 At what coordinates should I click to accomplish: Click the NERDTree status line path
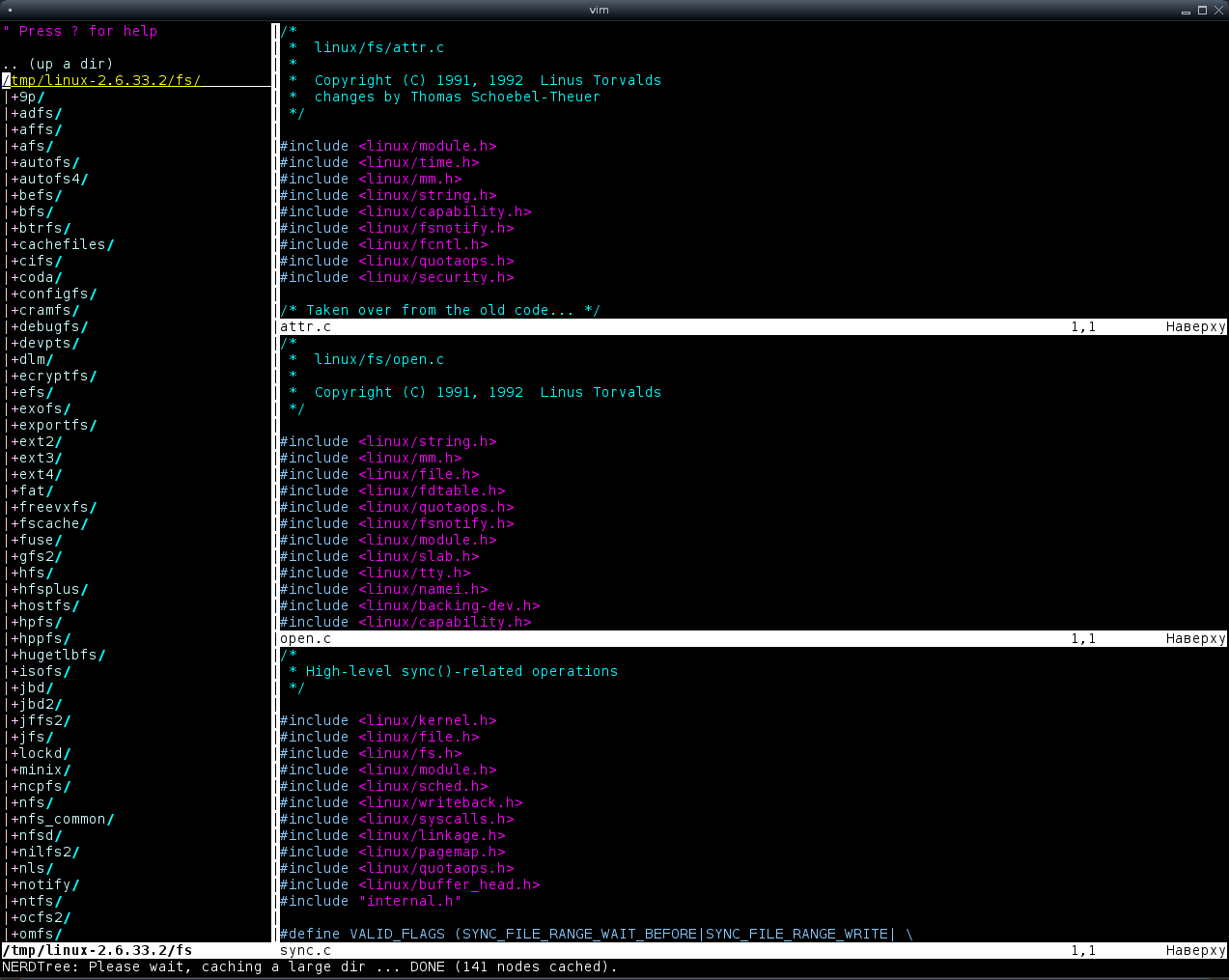click(x=97, y=950)
